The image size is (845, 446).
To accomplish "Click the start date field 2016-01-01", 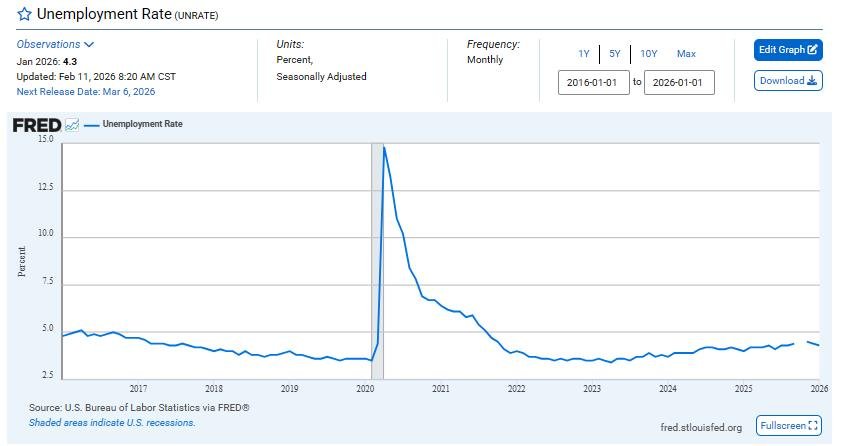I will [593, 82].
